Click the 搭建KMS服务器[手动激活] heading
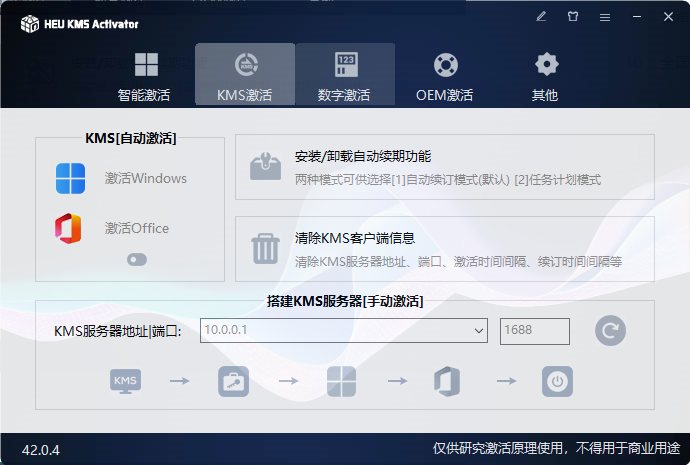 tap(345, 301)
